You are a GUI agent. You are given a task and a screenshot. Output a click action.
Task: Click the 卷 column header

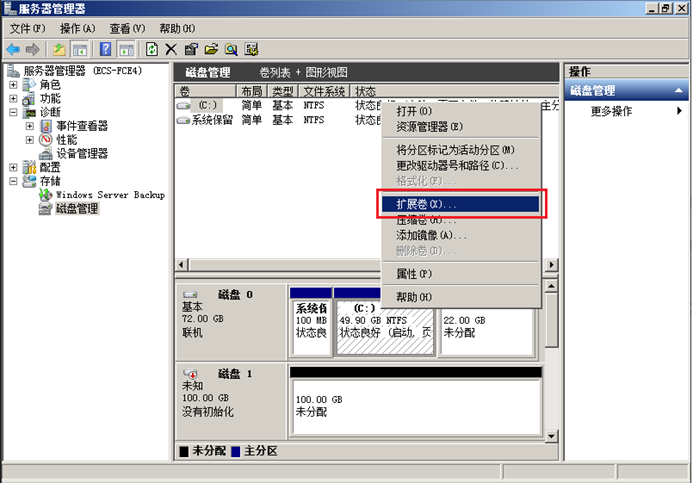206,91
